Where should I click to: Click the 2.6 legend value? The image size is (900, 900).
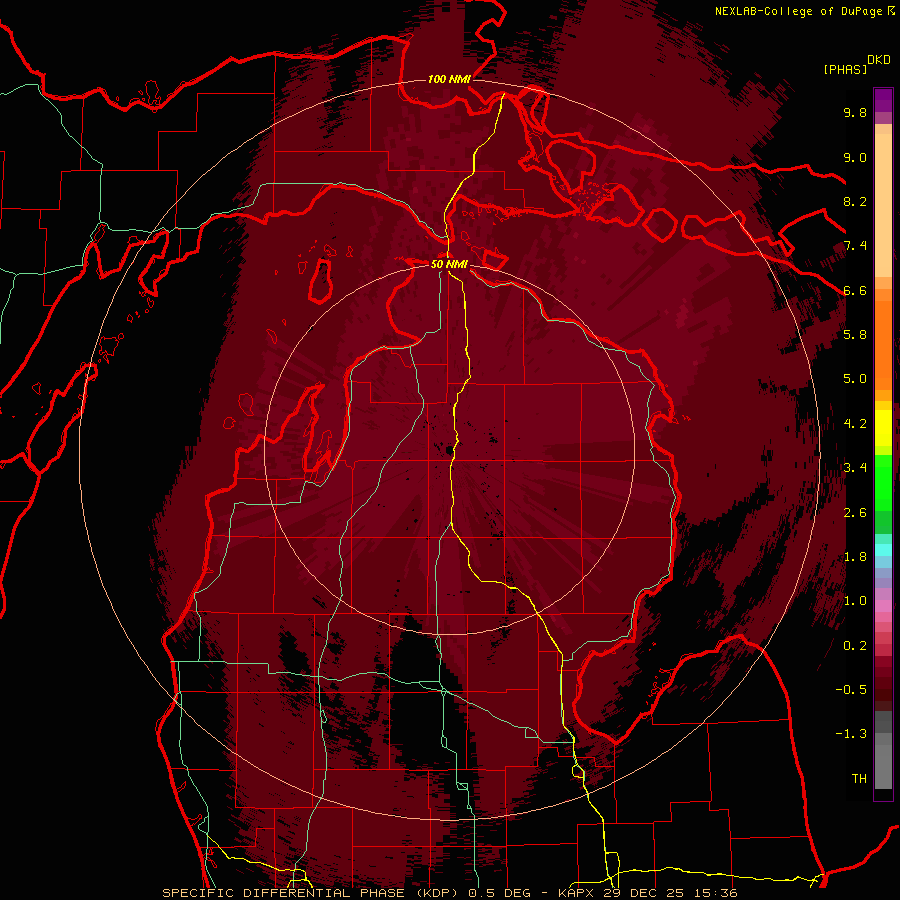pyautogui.click(x=855, y=512)
